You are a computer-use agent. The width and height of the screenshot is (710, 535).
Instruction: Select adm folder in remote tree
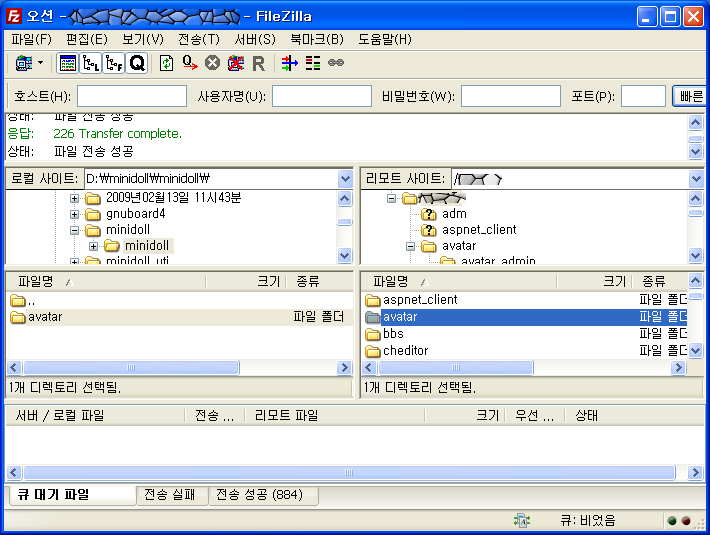(x=454, y=214)
